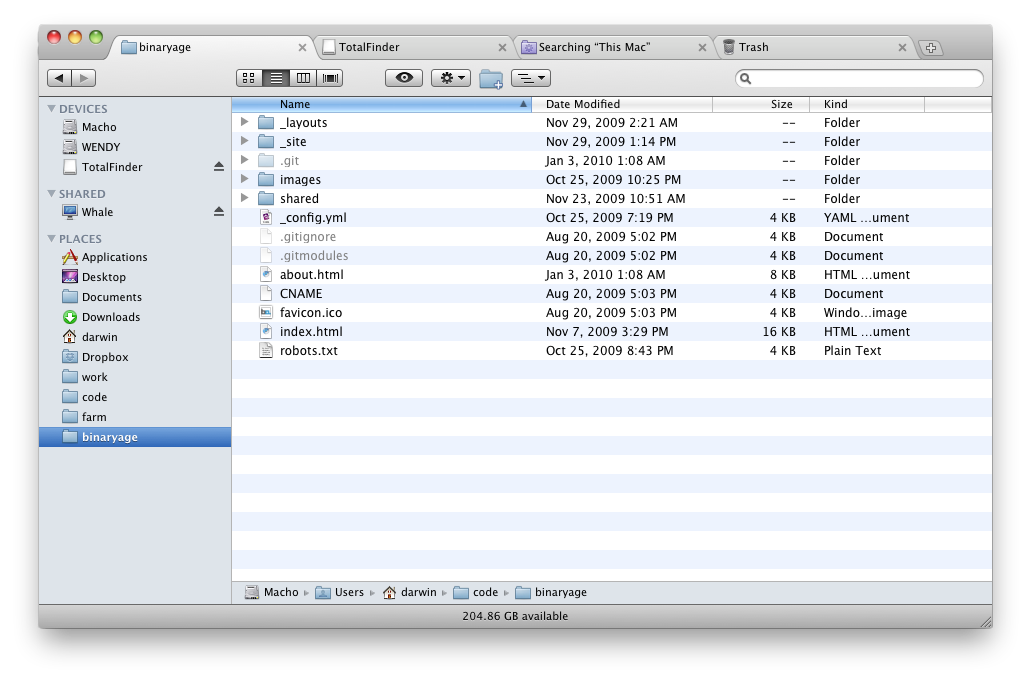Select the index.html file
Viewport: 1032px width, 683px height.
tap(310, 332)
